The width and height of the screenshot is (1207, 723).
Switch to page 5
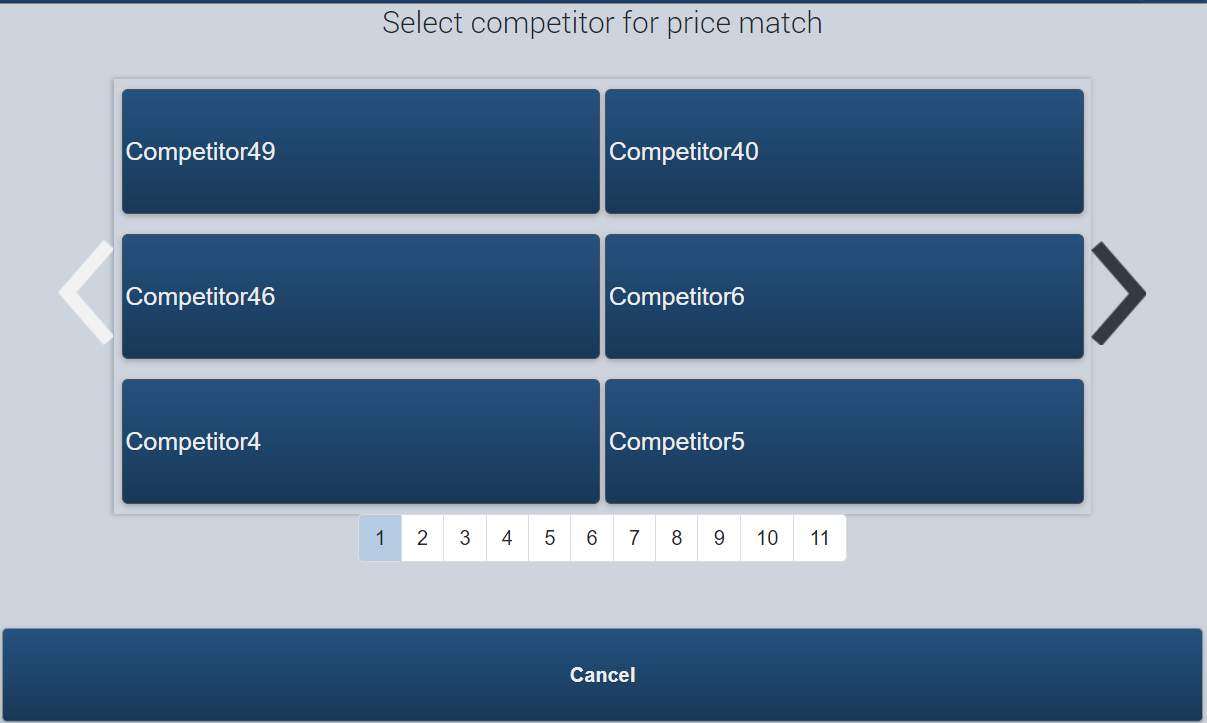pyautogui.click(x=550, y=538)
